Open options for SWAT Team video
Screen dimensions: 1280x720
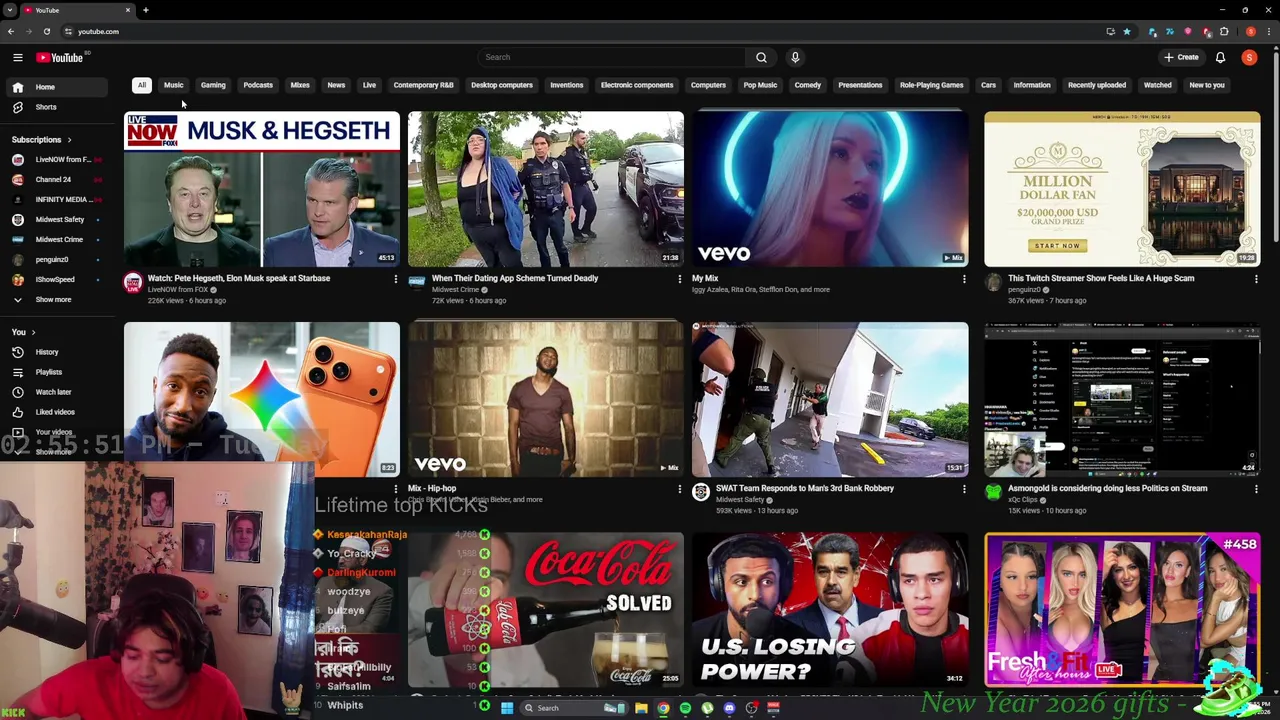click(x=964, y=489)
